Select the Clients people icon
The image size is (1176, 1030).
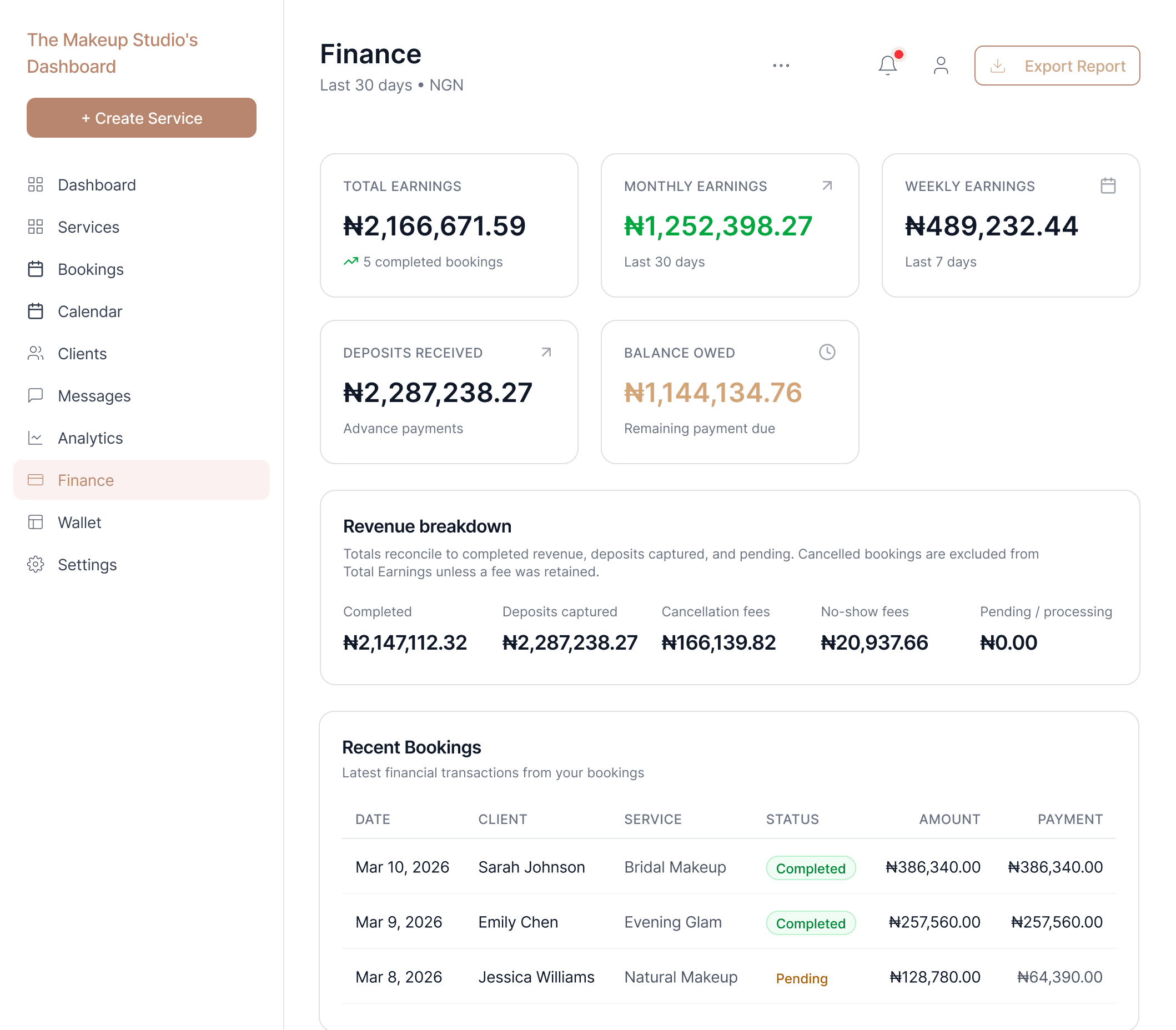[35, 354]
